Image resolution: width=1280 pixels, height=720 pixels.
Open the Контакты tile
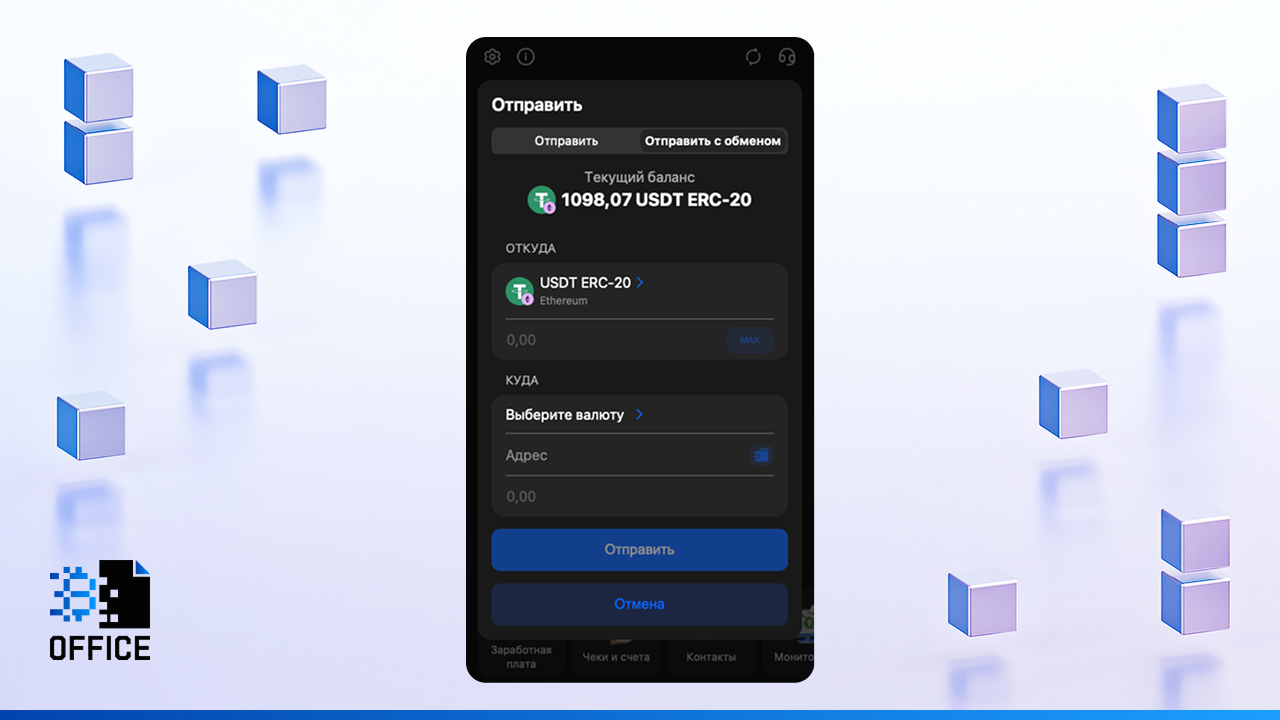(x=711, y=657)
